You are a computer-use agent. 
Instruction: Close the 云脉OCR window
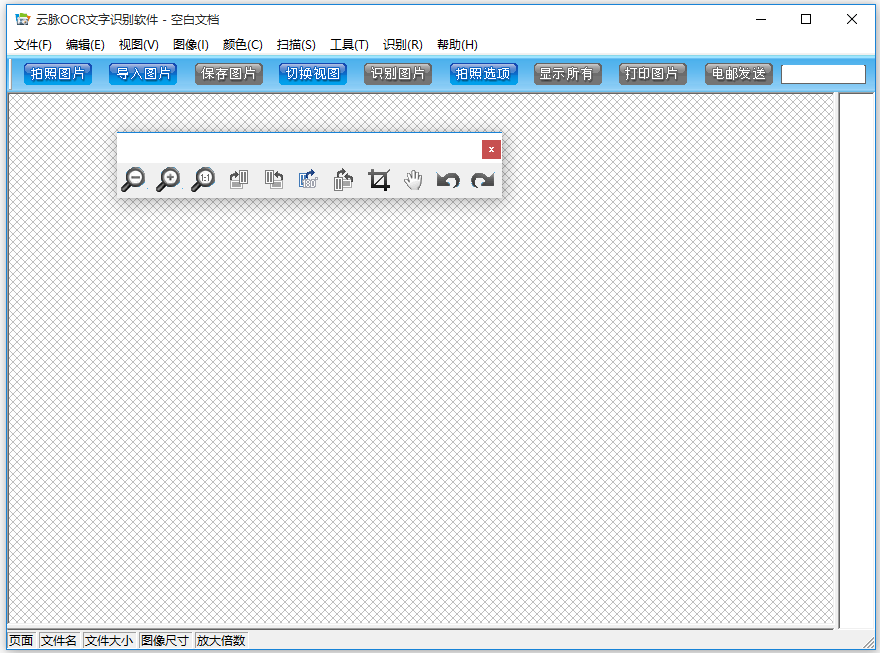click(851, 19)
